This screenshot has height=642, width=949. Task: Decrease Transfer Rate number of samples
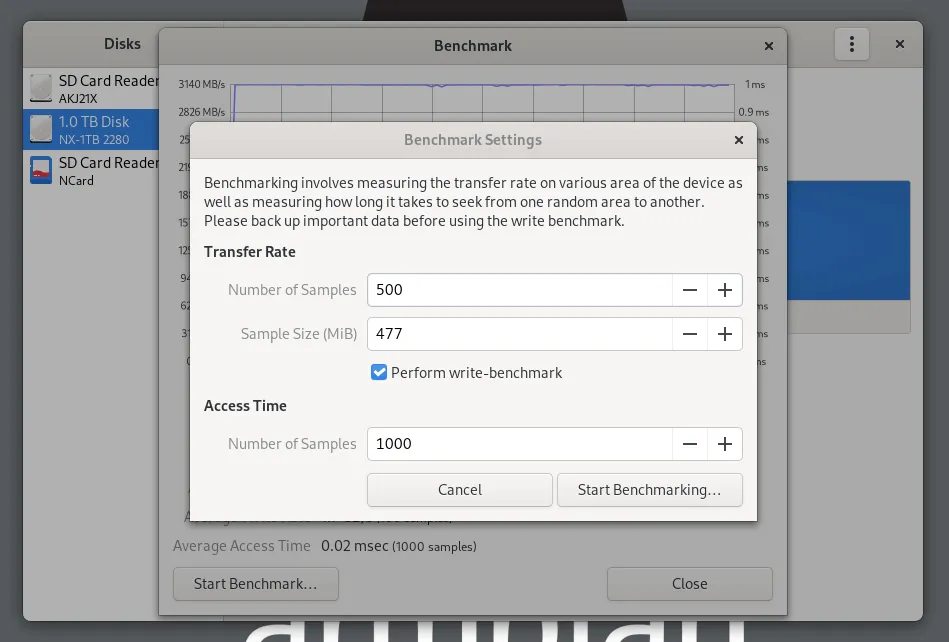(690, 290)
